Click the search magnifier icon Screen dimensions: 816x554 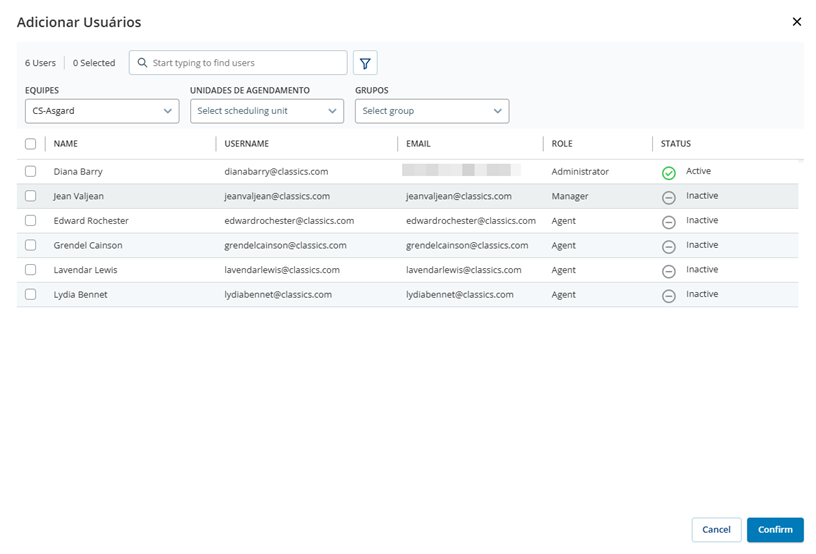coord(142,63)
